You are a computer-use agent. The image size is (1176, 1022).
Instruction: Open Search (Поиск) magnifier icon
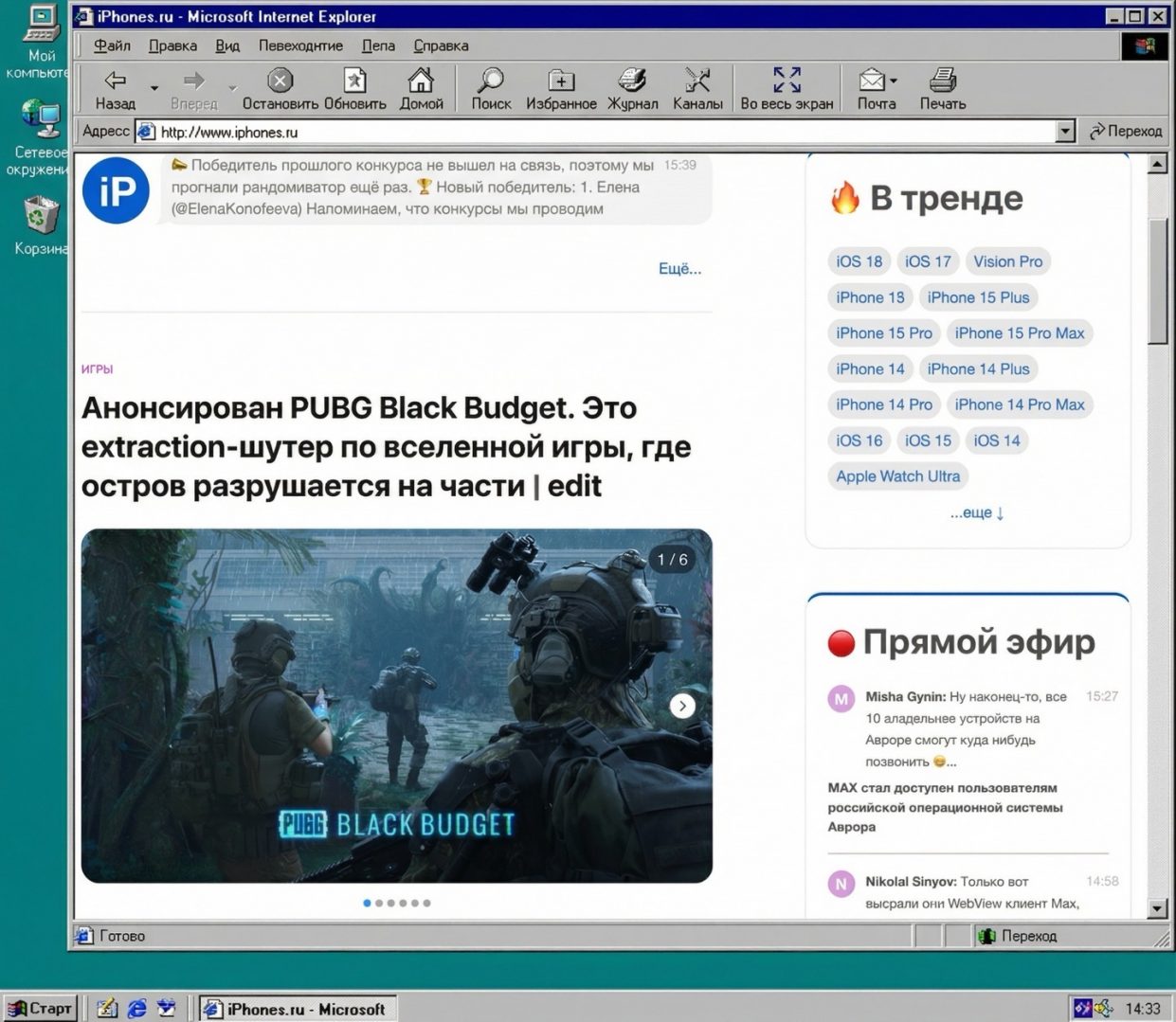(490, 81)
